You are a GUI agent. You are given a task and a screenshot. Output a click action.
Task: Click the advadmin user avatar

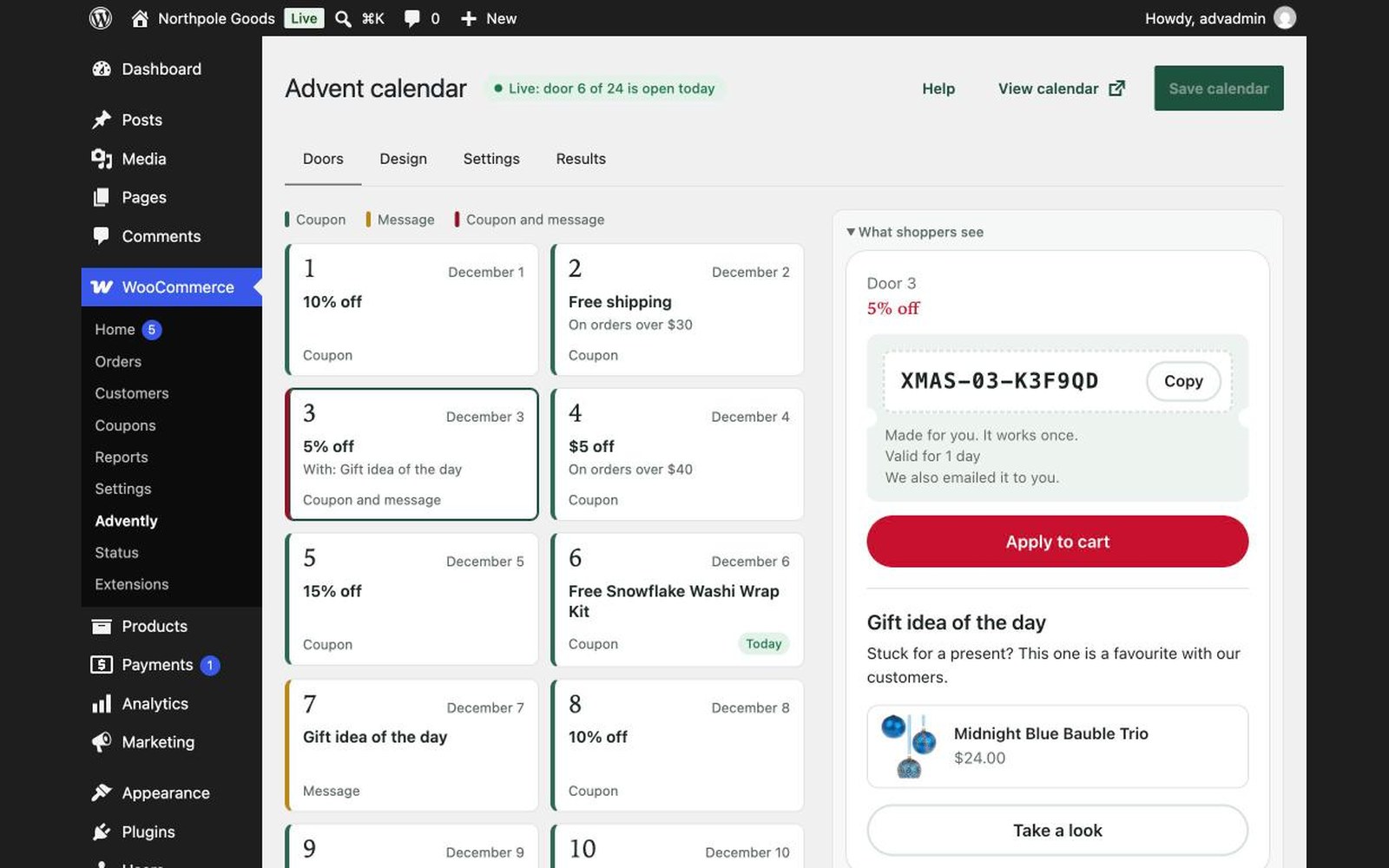coord(1285,18)
